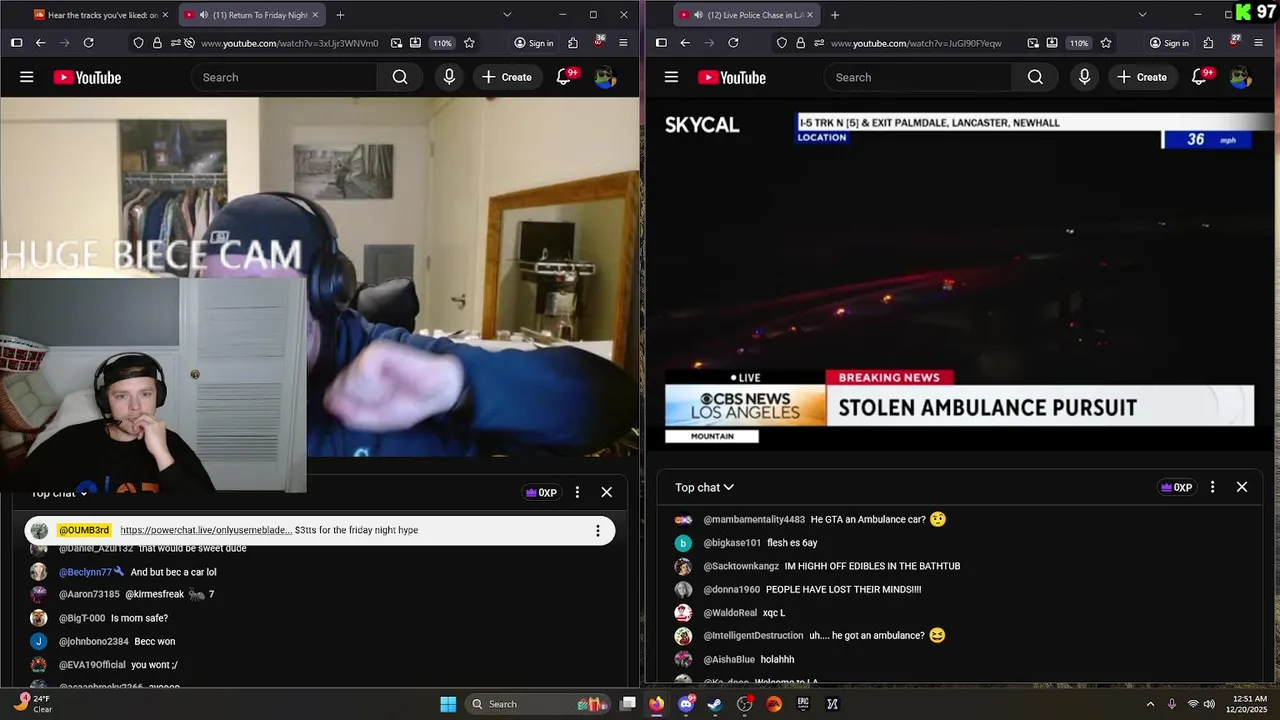Screen dimensions: 1280x720
Task: Go back in the right browser window
Action: click(685, 43)
